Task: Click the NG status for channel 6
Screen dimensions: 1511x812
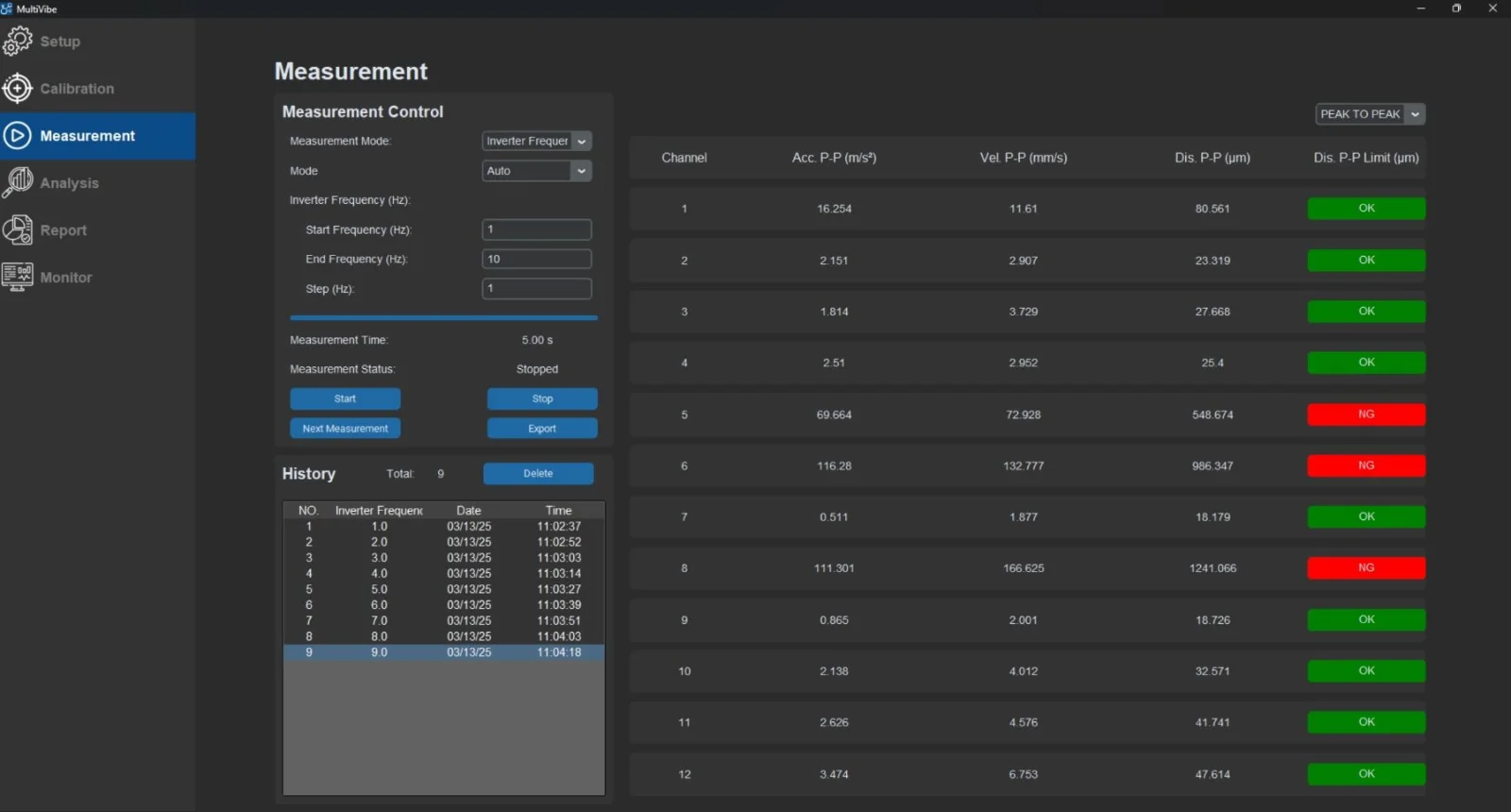Action: (x=1366, y=465)
